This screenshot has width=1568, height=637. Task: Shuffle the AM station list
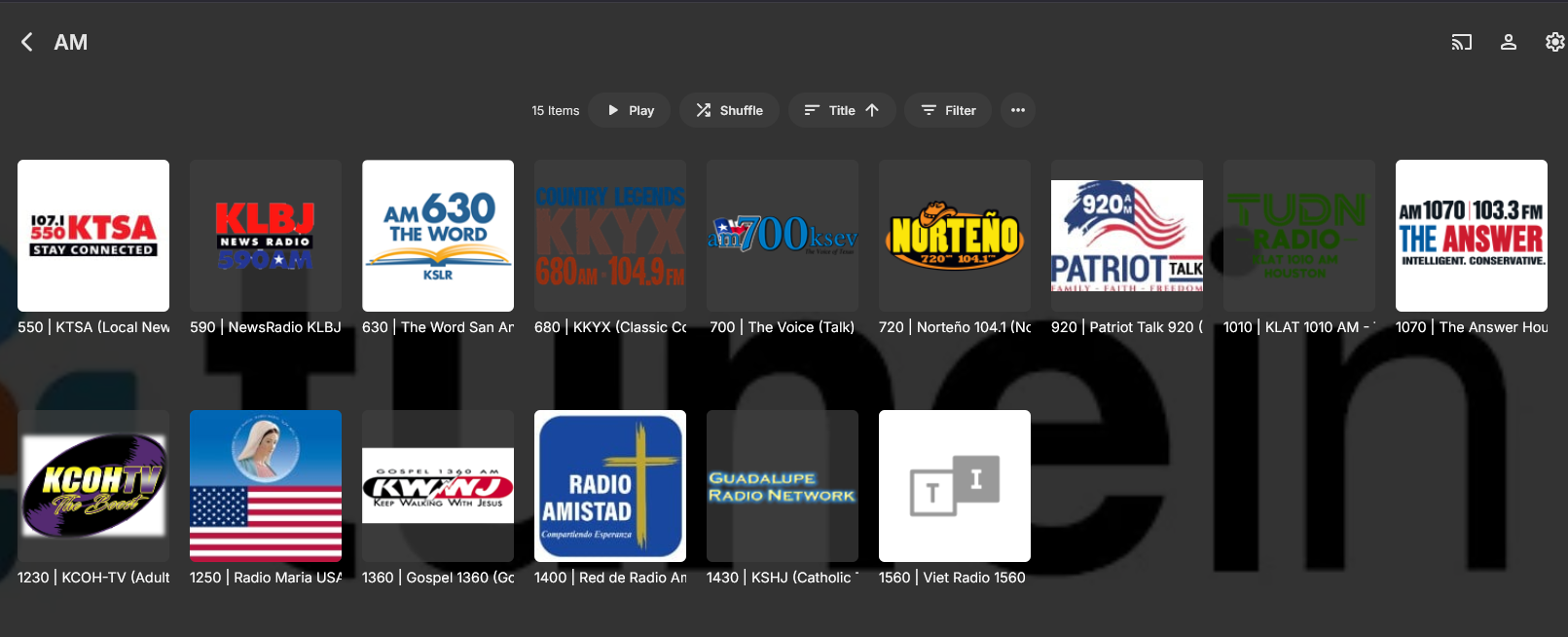[x=729, y=110]
